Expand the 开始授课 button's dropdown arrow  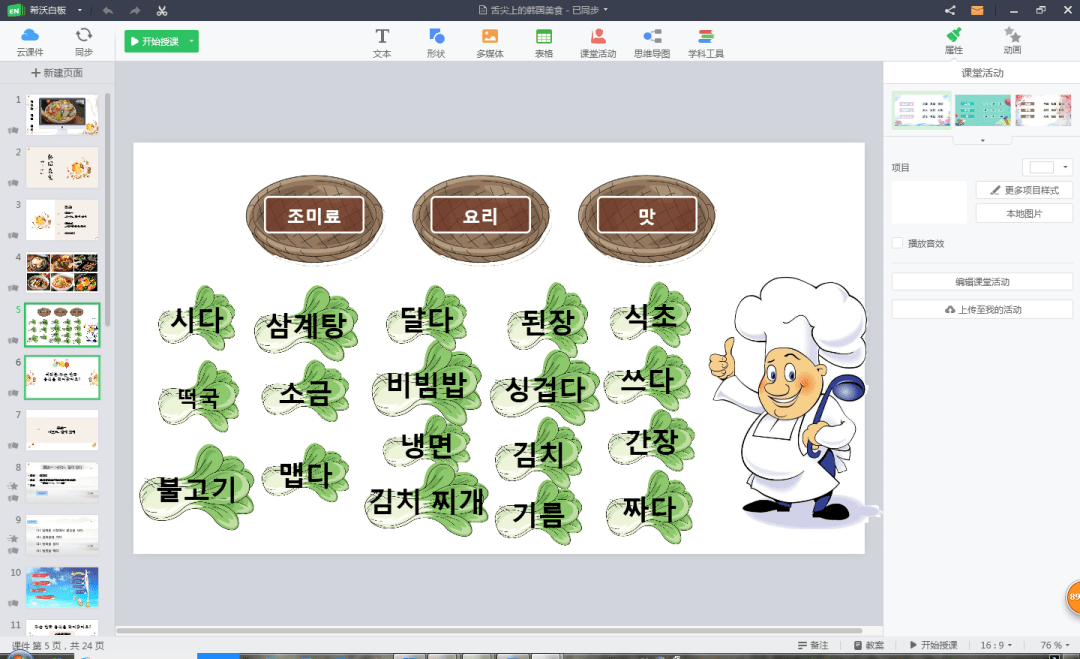pyautogui.click(x=191, y=41)
